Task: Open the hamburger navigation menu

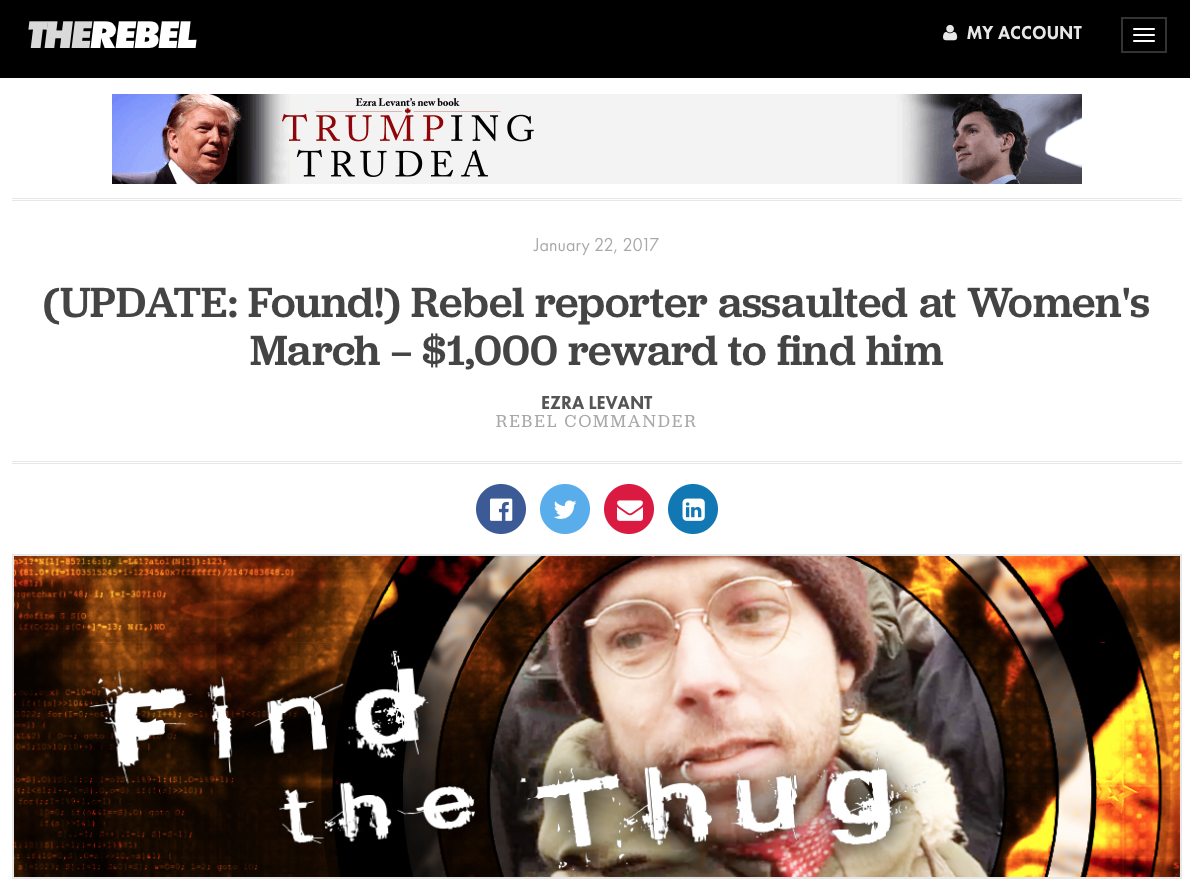Action: [1144, 35]
